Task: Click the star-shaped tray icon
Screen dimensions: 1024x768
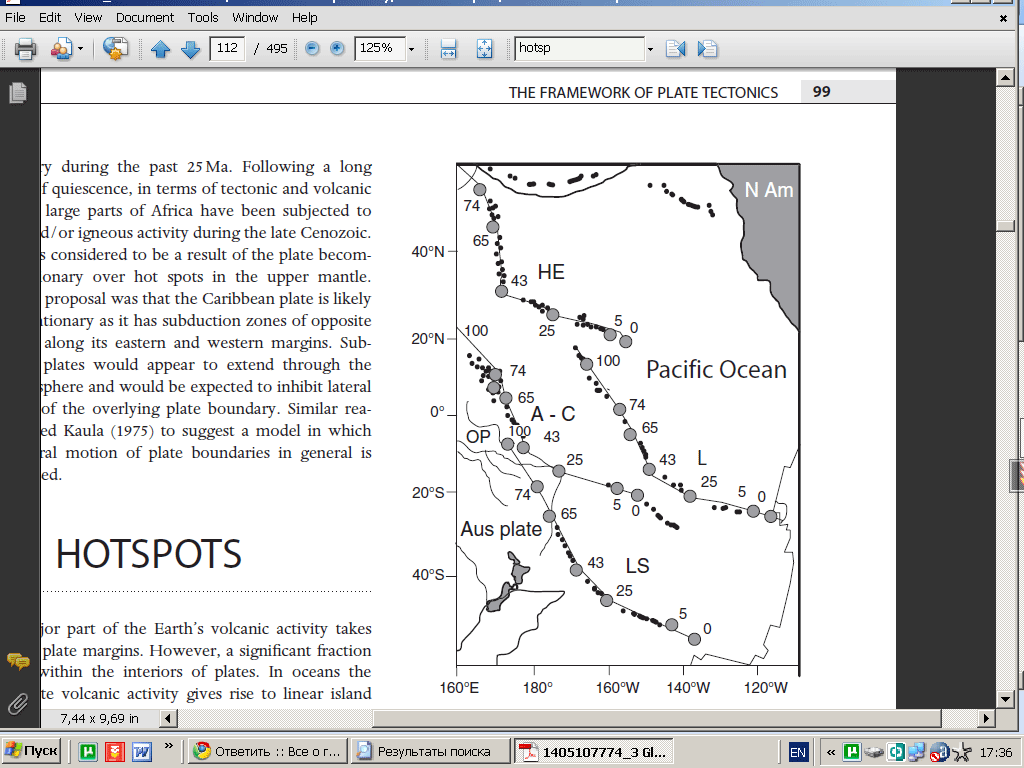Action: pyautogui.click(x=961, y=753)
